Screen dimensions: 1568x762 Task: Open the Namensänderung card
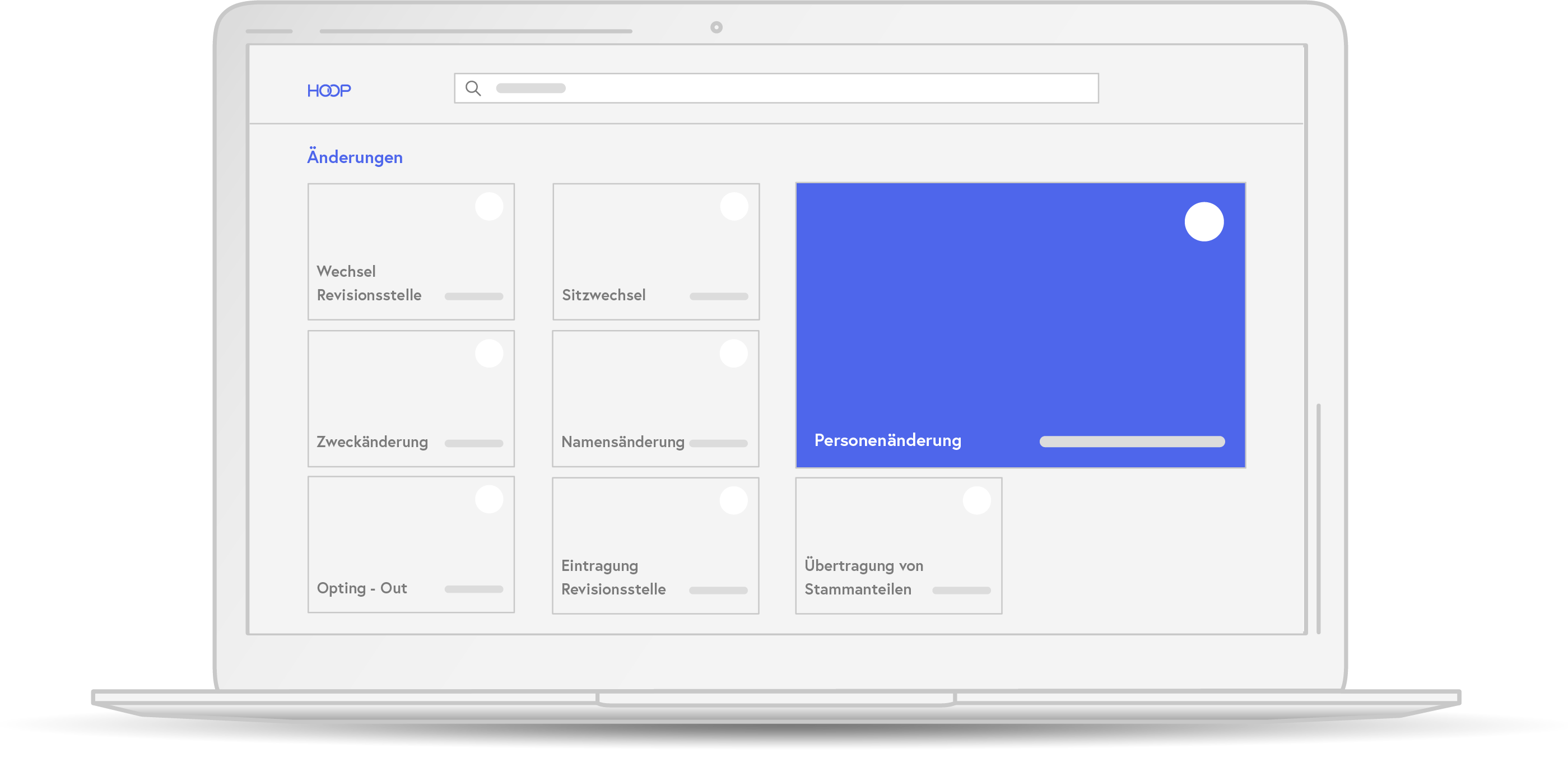pyautogui.click(x=655, y=399)
